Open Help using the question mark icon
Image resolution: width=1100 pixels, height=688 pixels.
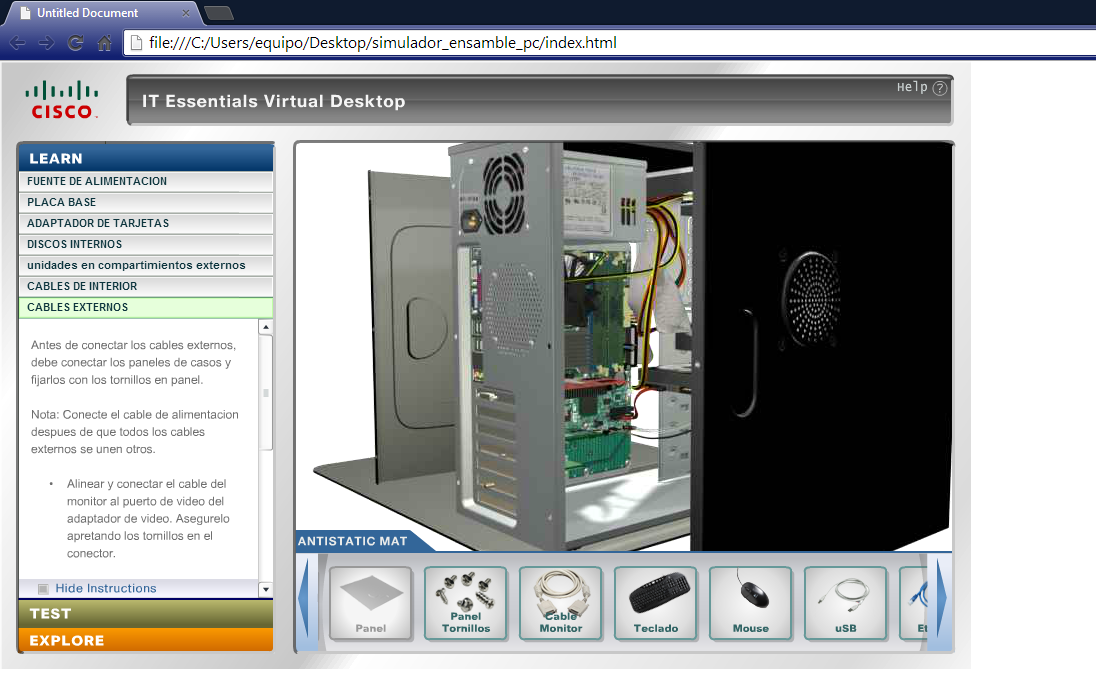coord(938,88)
